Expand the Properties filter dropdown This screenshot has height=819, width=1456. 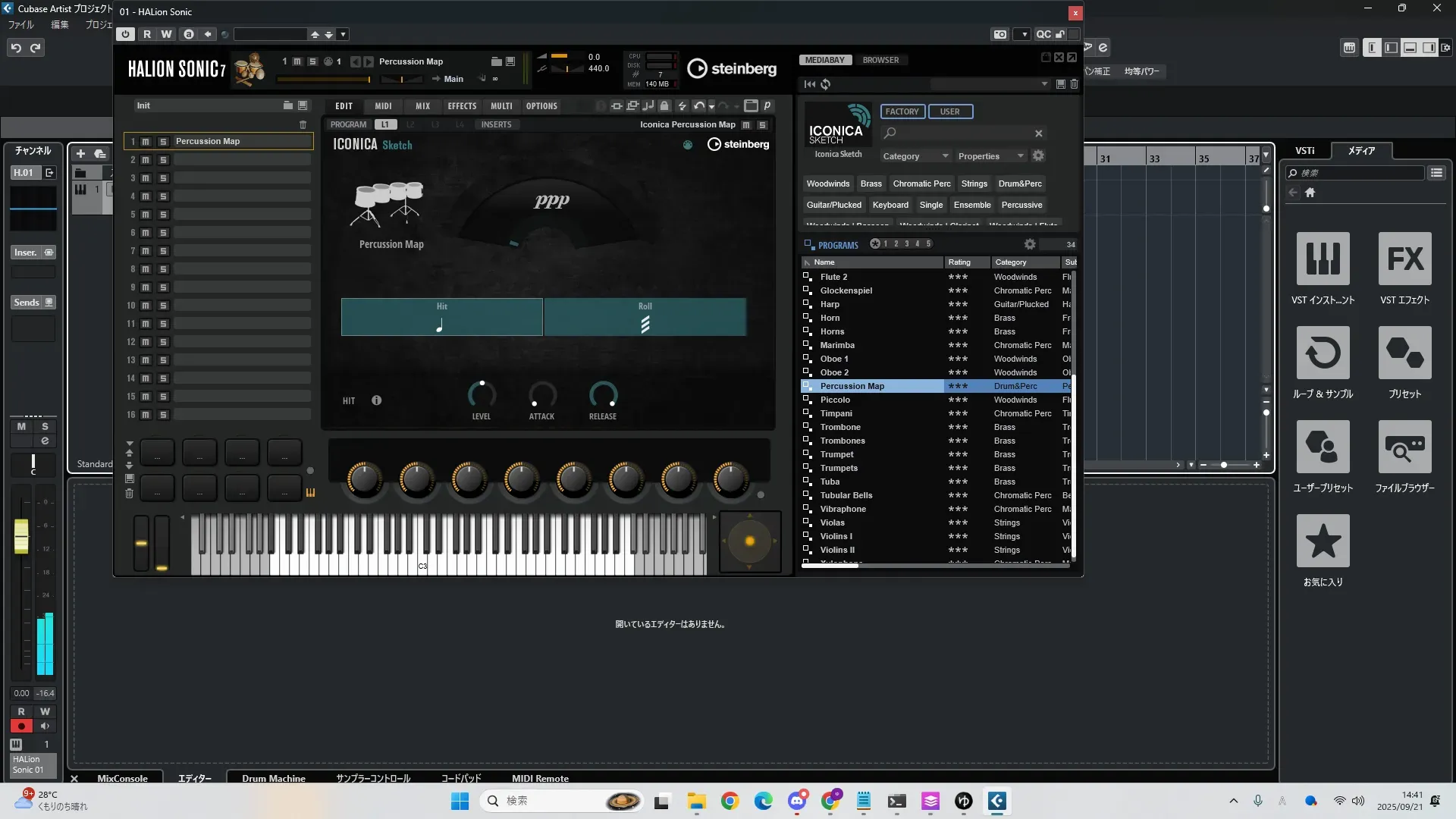click(x=1020, y=156)
